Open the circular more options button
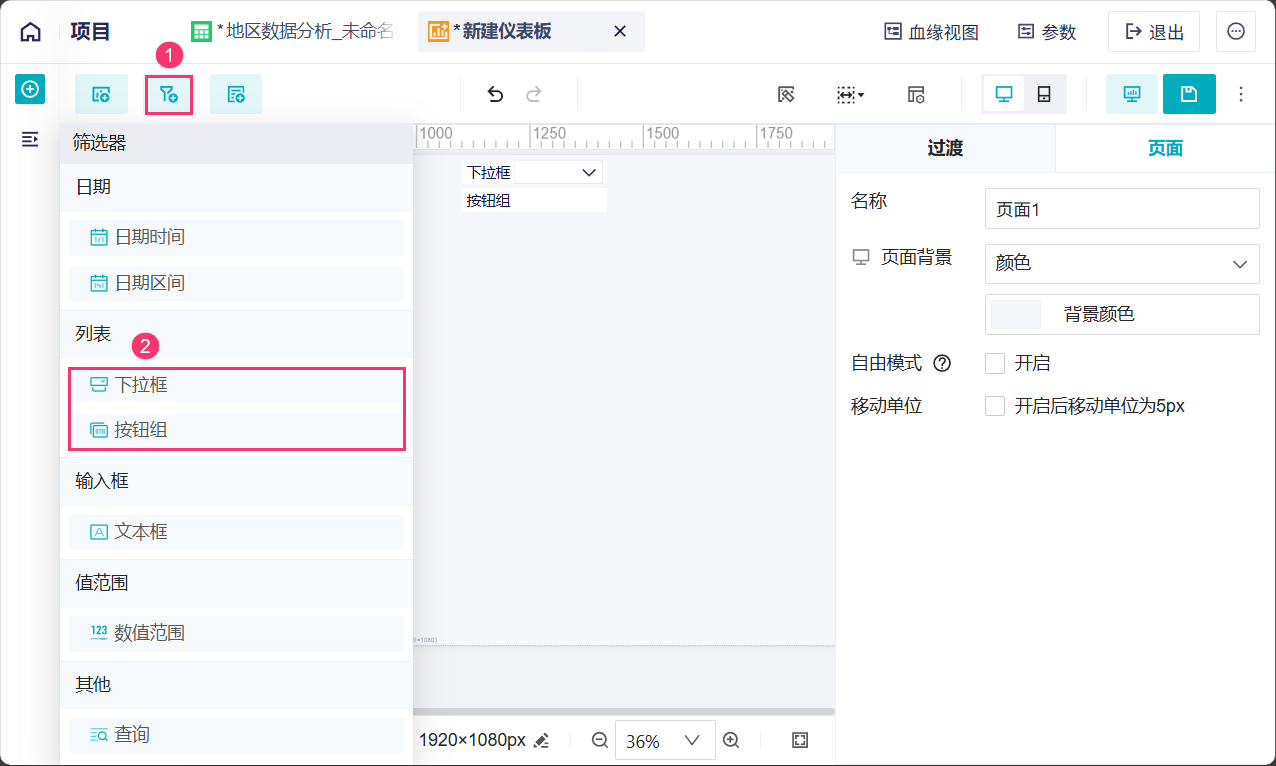The width and height of the screenshot is (1276, 766). (x=1236, y=32)
